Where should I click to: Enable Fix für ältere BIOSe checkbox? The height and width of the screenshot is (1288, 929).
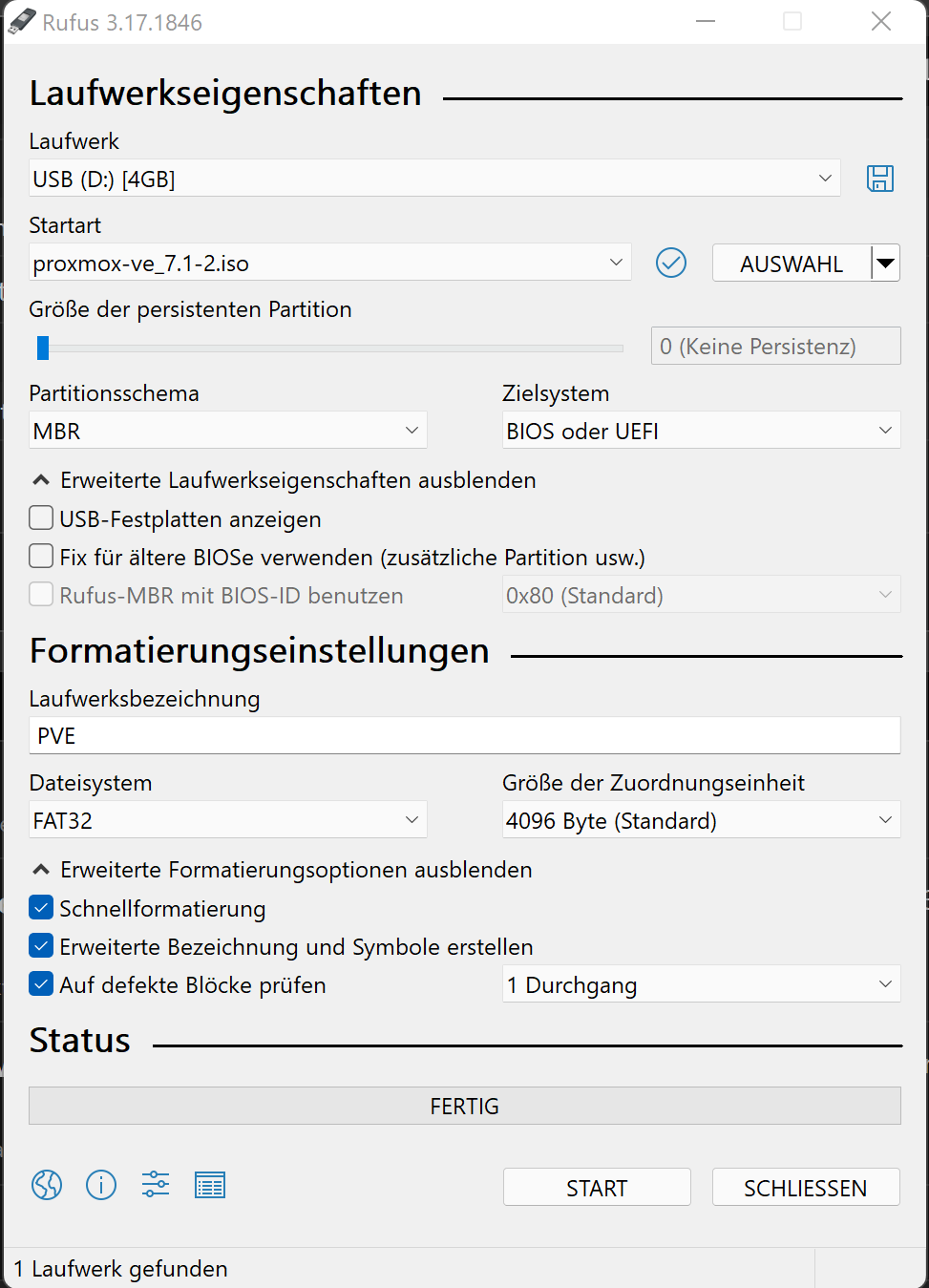click(41, 557)
